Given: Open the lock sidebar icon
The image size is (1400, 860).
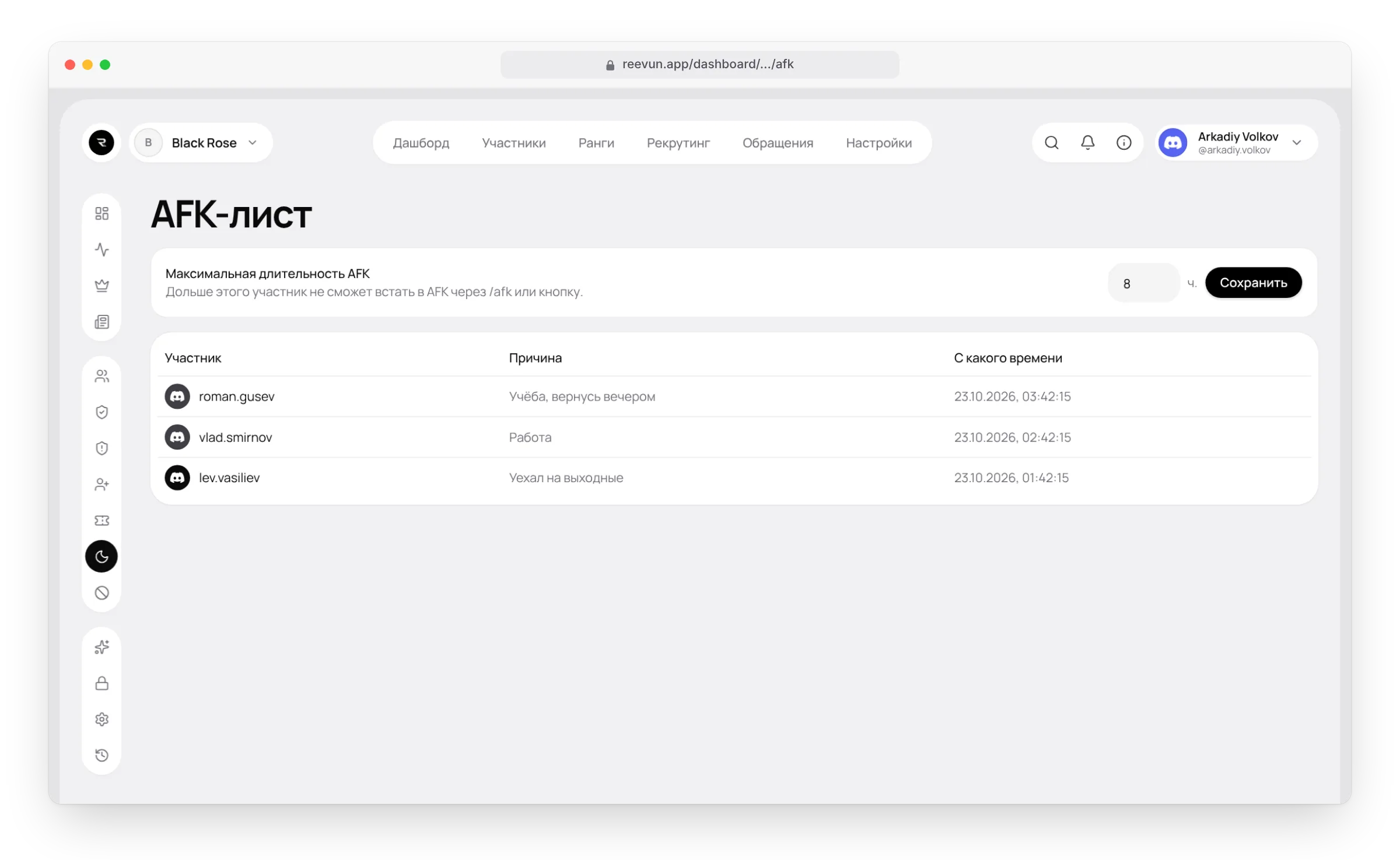Looking at the screenshot, I should coord(101,683).
